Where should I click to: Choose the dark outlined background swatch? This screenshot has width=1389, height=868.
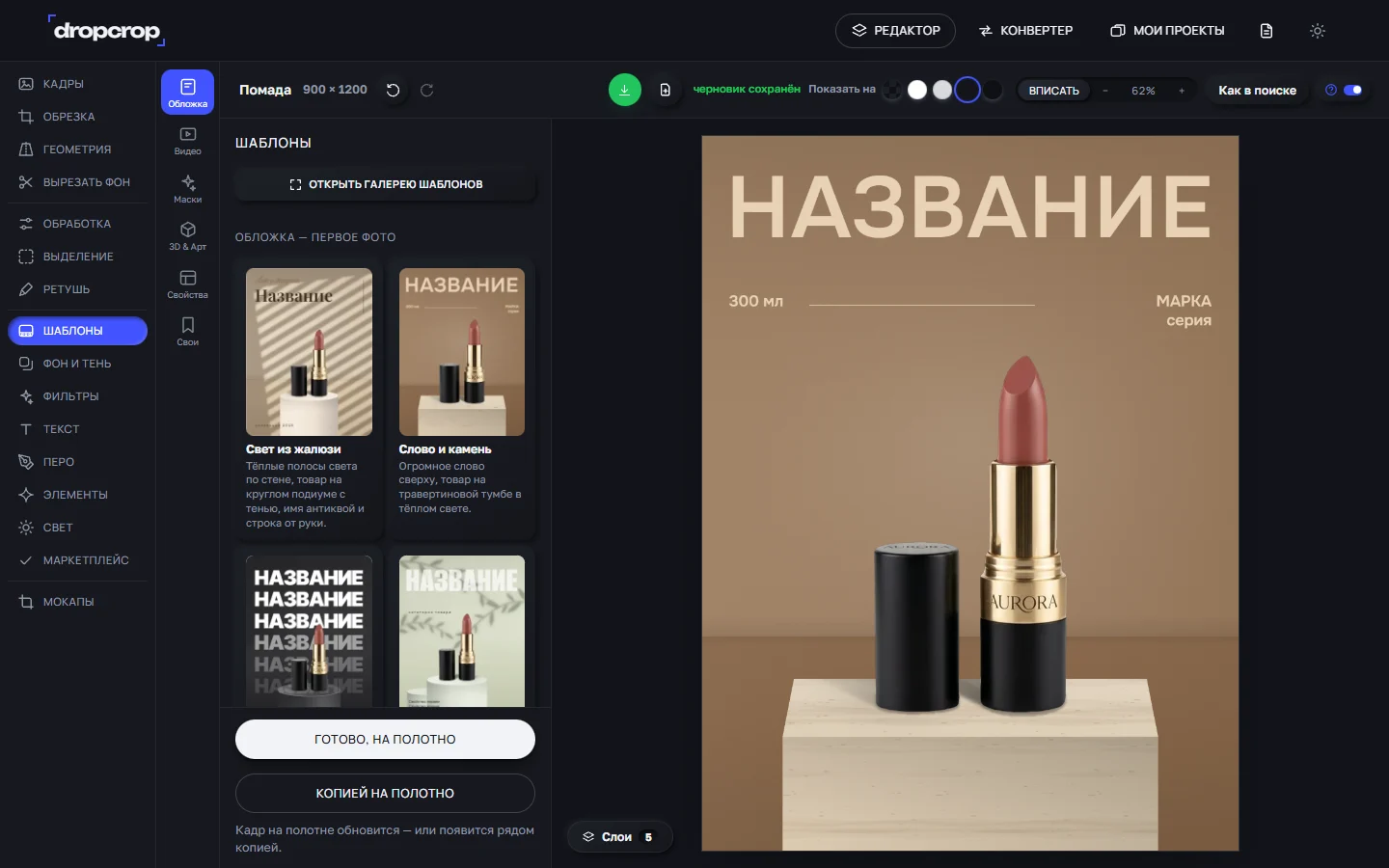[x=967, y=90]
